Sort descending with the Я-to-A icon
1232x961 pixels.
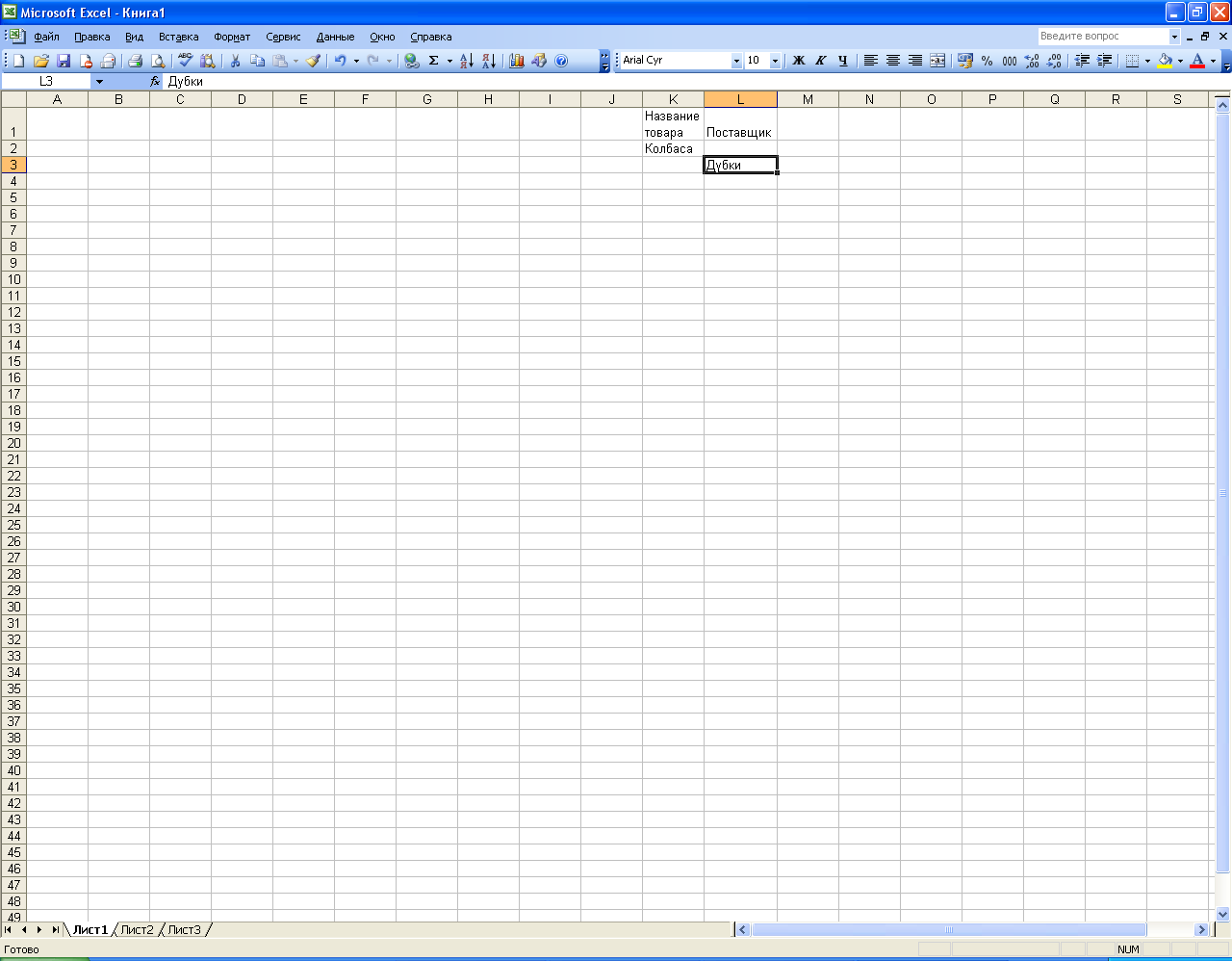click(489, 61)
